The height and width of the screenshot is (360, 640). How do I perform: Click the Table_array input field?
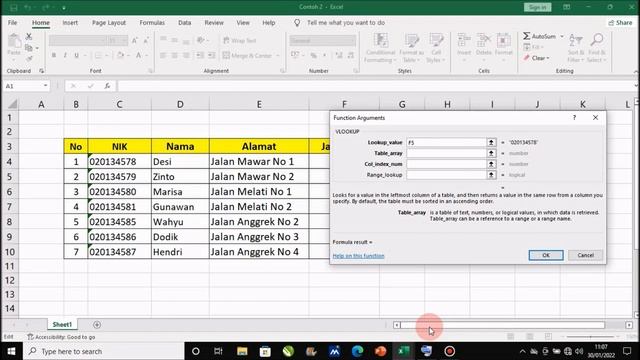(447, 153)
